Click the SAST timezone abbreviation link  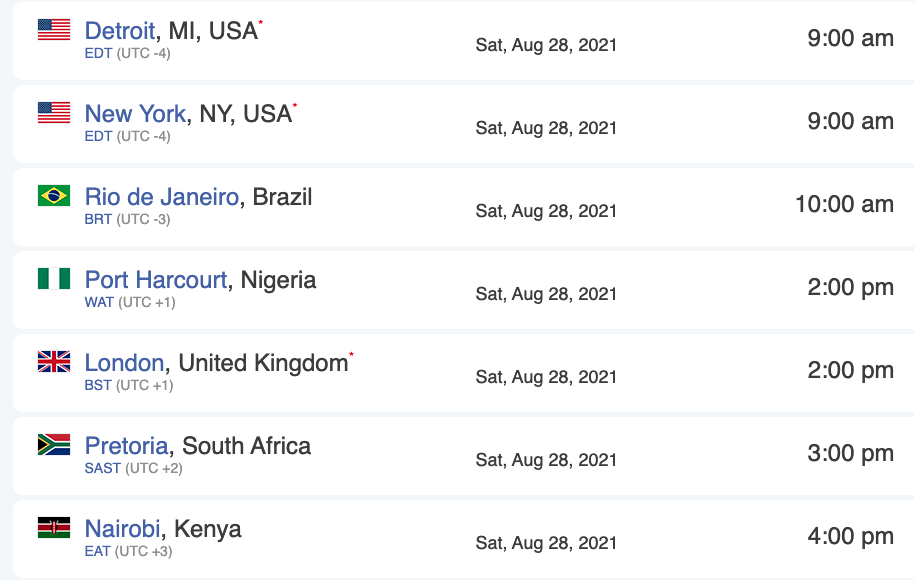103,469
